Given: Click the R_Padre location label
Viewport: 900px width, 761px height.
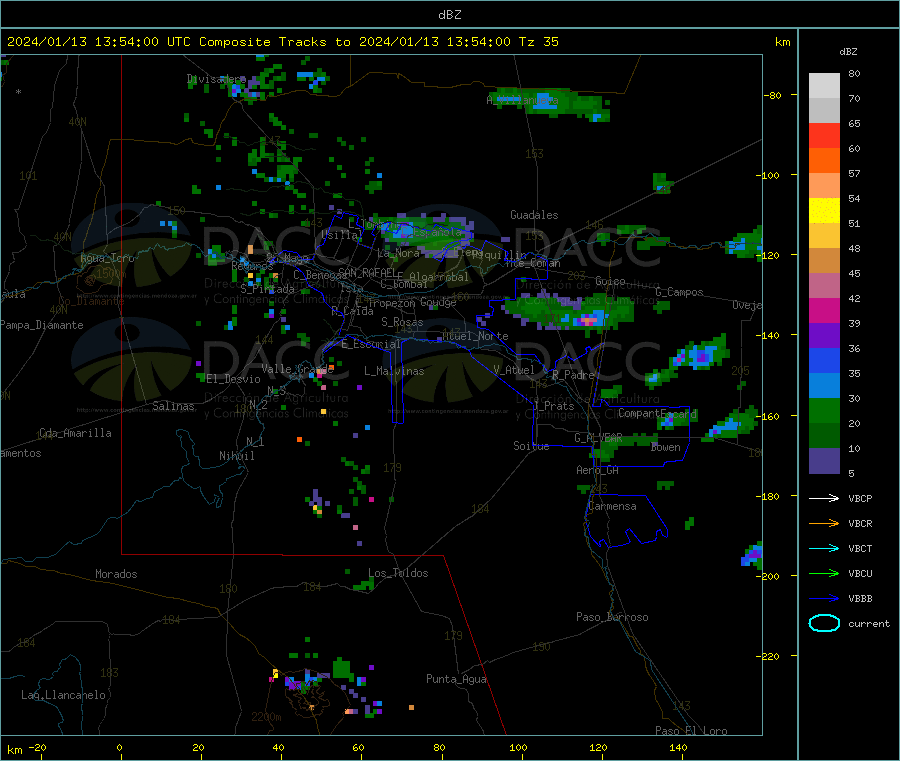Looking at the screenshot, I should coord(573,375).
